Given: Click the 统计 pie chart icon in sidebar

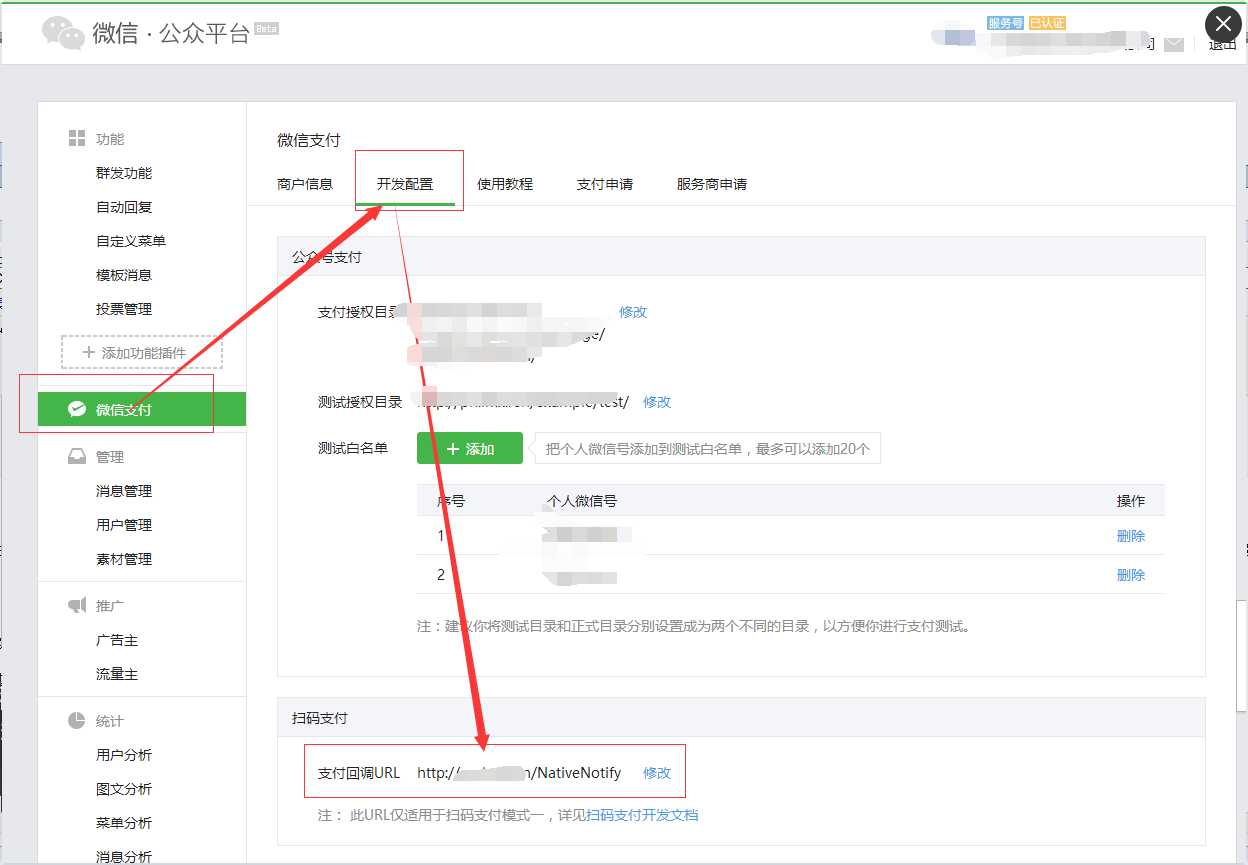Looking at the screenshot, I should tap(77, 720).
